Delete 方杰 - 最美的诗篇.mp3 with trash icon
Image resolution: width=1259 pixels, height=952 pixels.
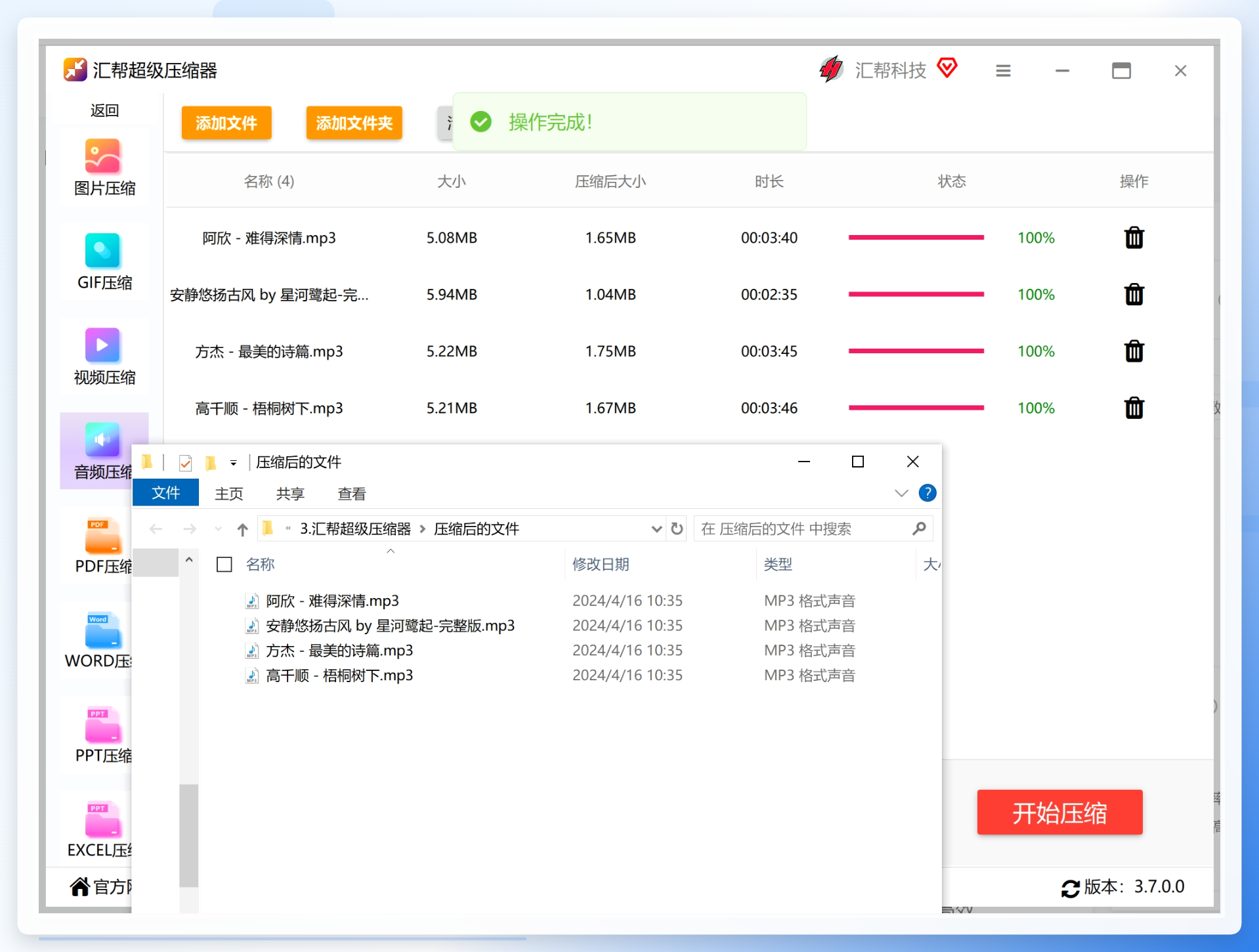click(x=1134, y=351)
